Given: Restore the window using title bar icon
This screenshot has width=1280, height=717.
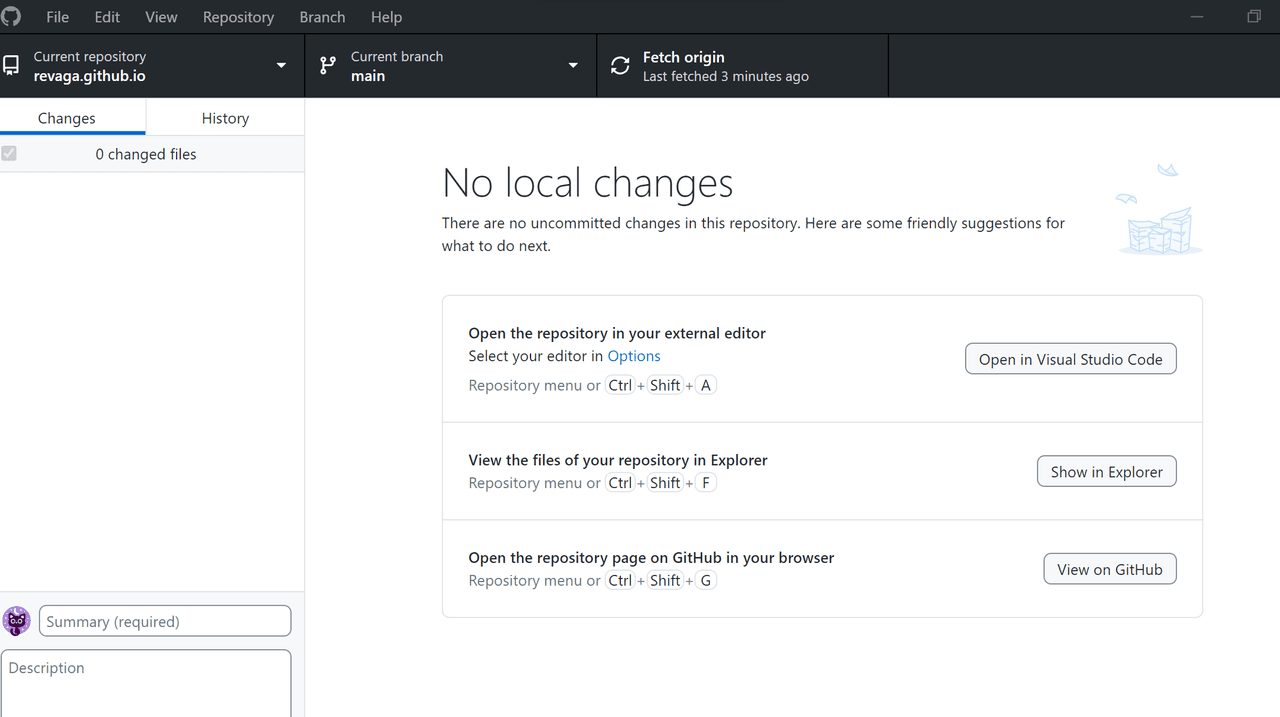Looking at the screenshot, I should (x=1254, y=17).
